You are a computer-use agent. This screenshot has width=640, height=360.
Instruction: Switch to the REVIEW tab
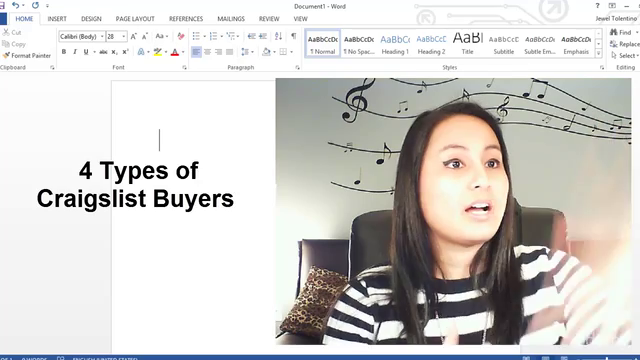(269, 19)
